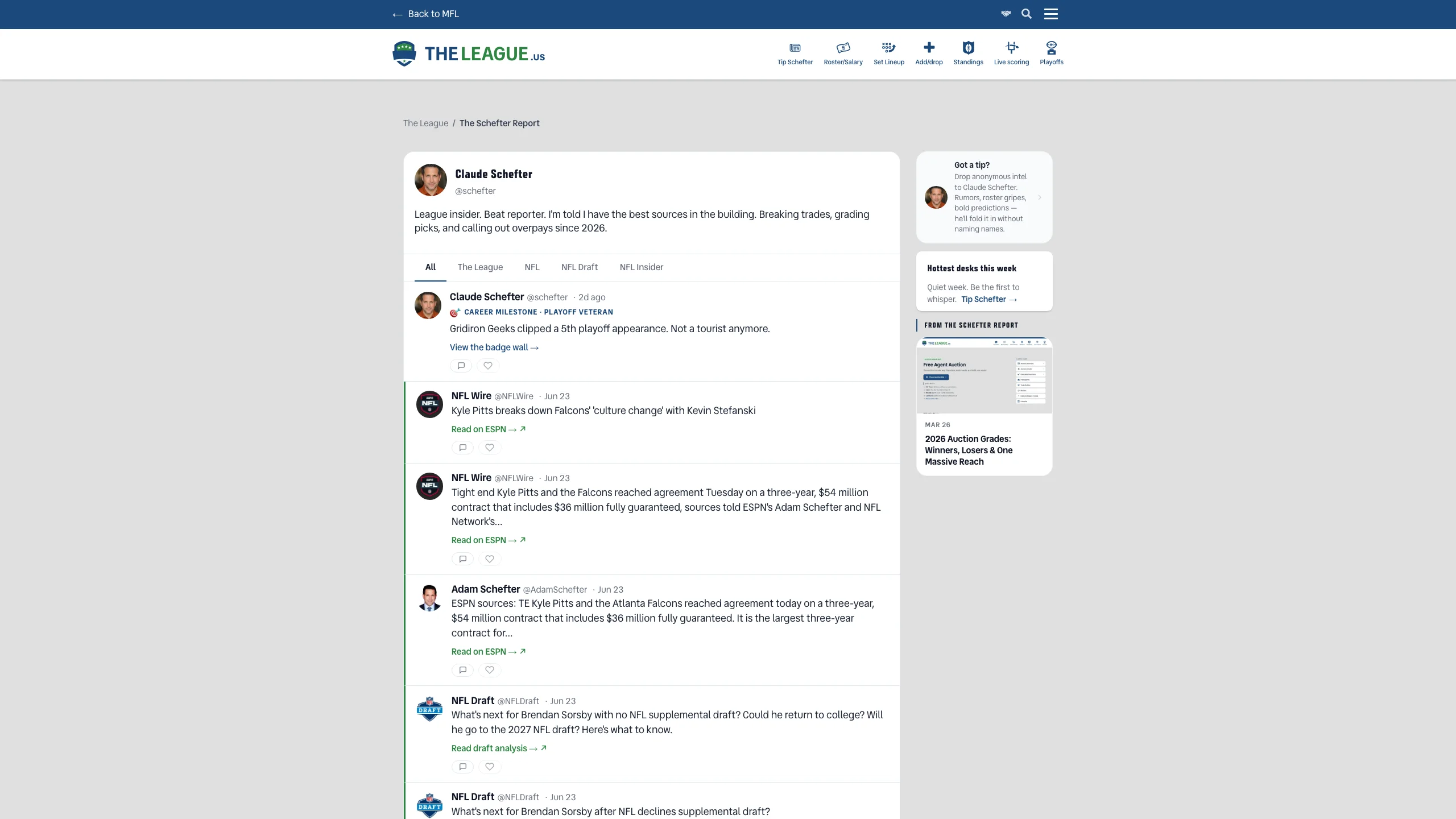
Task: Switch to the NFL tab
Action: pos(532,267)
